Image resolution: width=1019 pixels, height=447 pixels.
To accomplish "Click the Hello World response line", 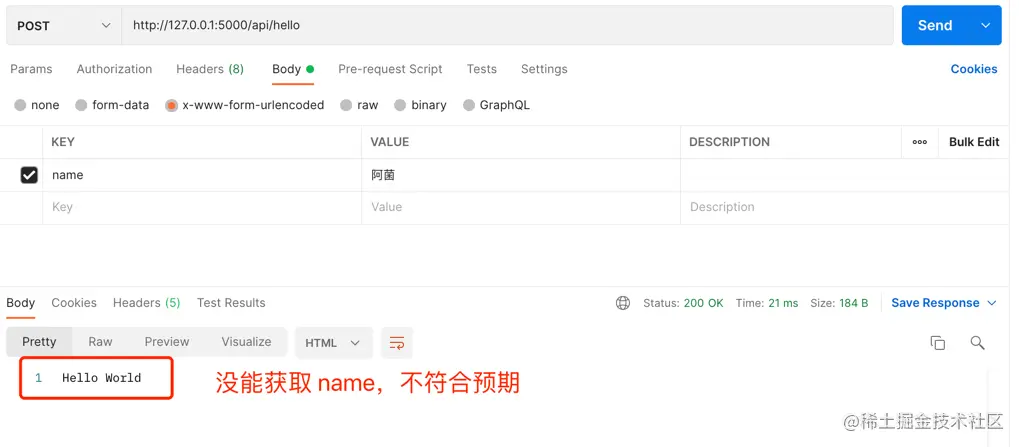I will (x=101, y=377).
